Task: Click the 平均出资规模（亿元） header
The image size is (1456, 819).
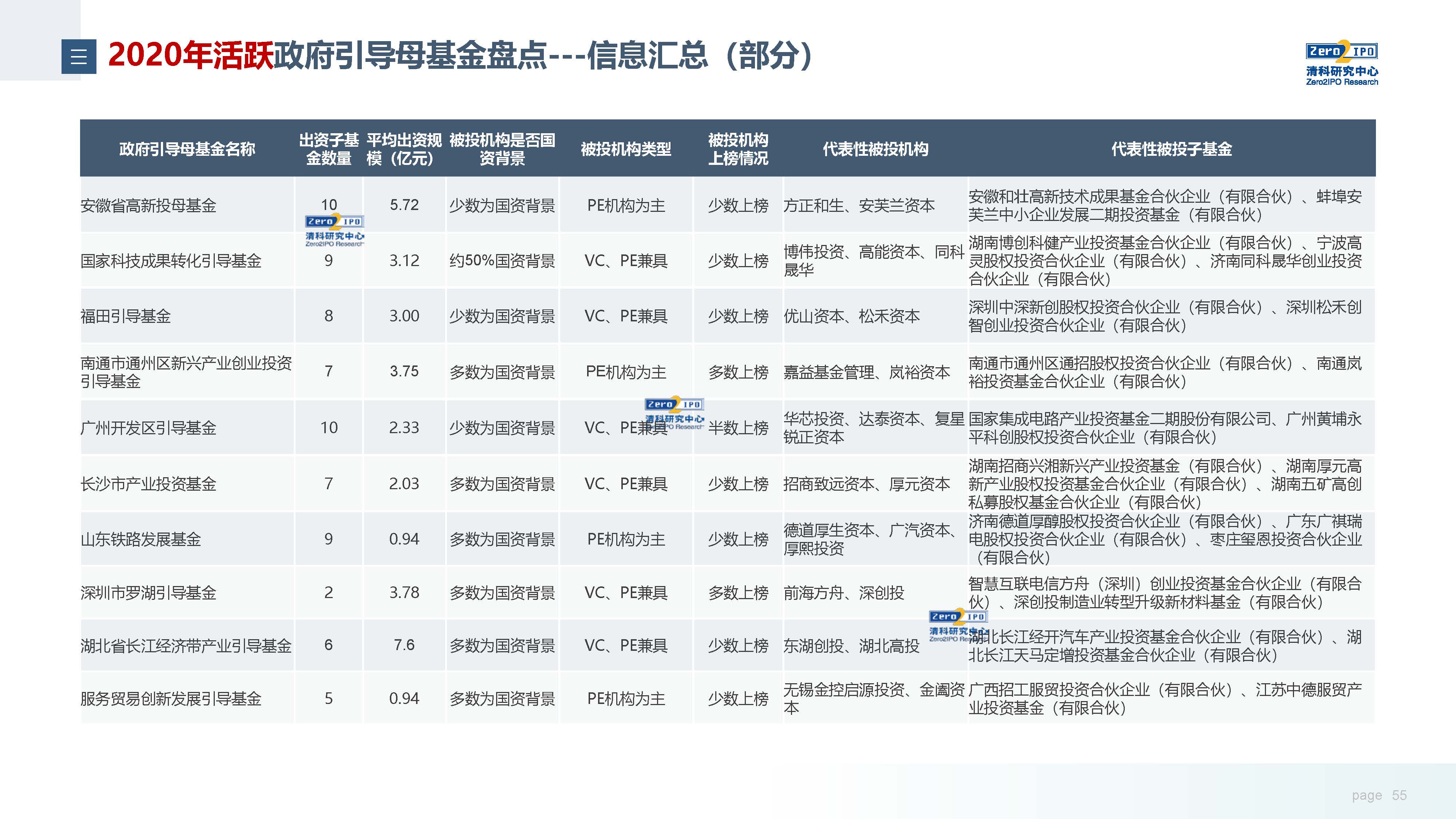Action: click(404, 149)
